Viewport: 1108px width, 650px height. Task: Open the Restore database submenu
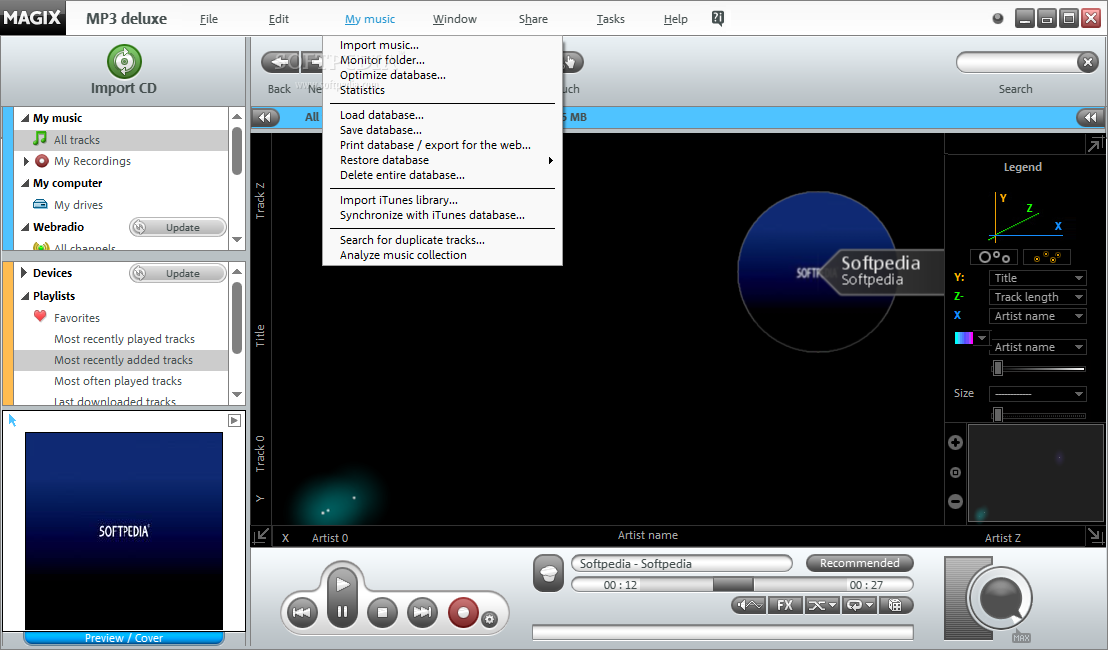pos(442,160)
